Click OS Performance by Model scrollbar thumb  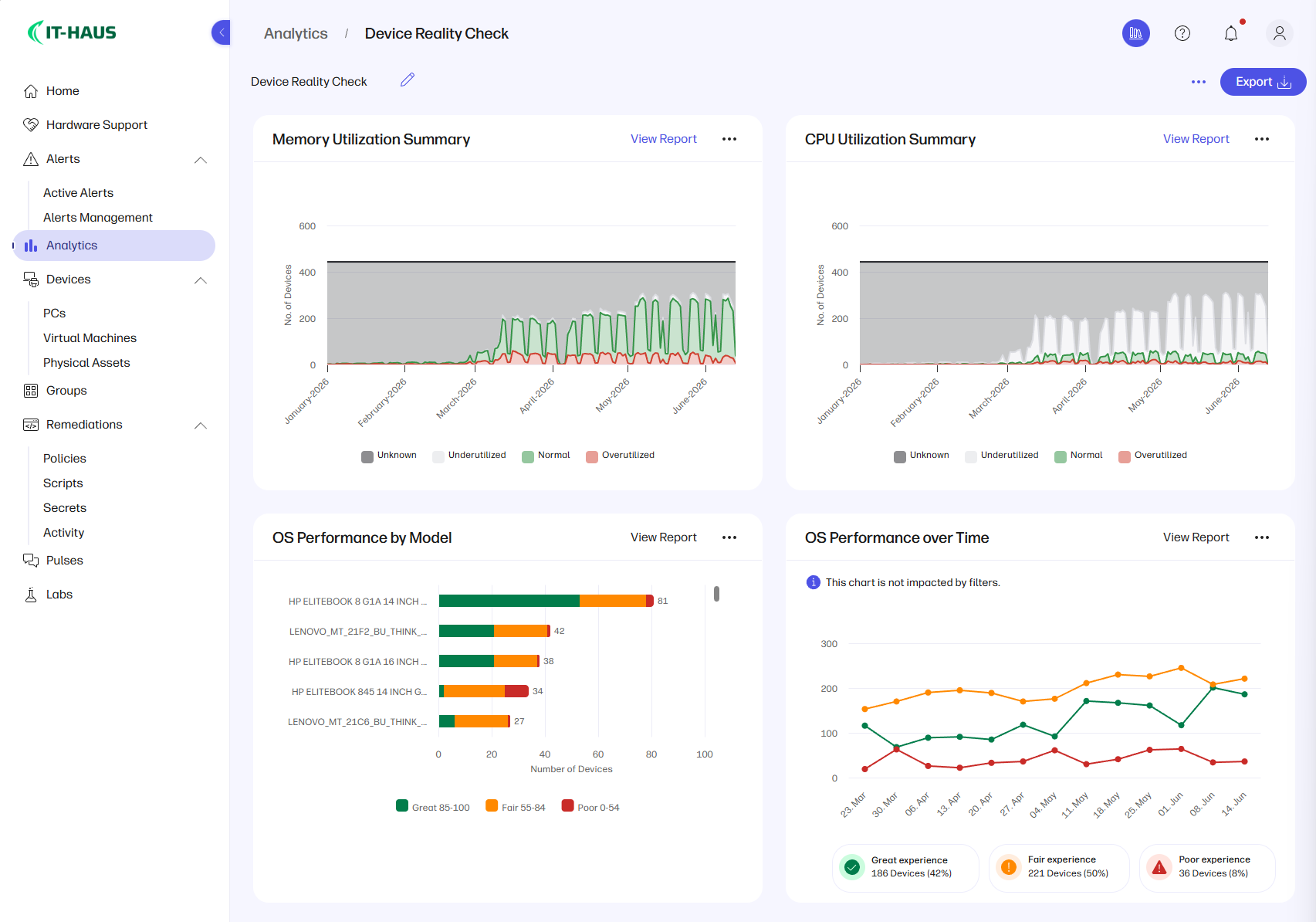pyautogui.click(x=716, y=594)
